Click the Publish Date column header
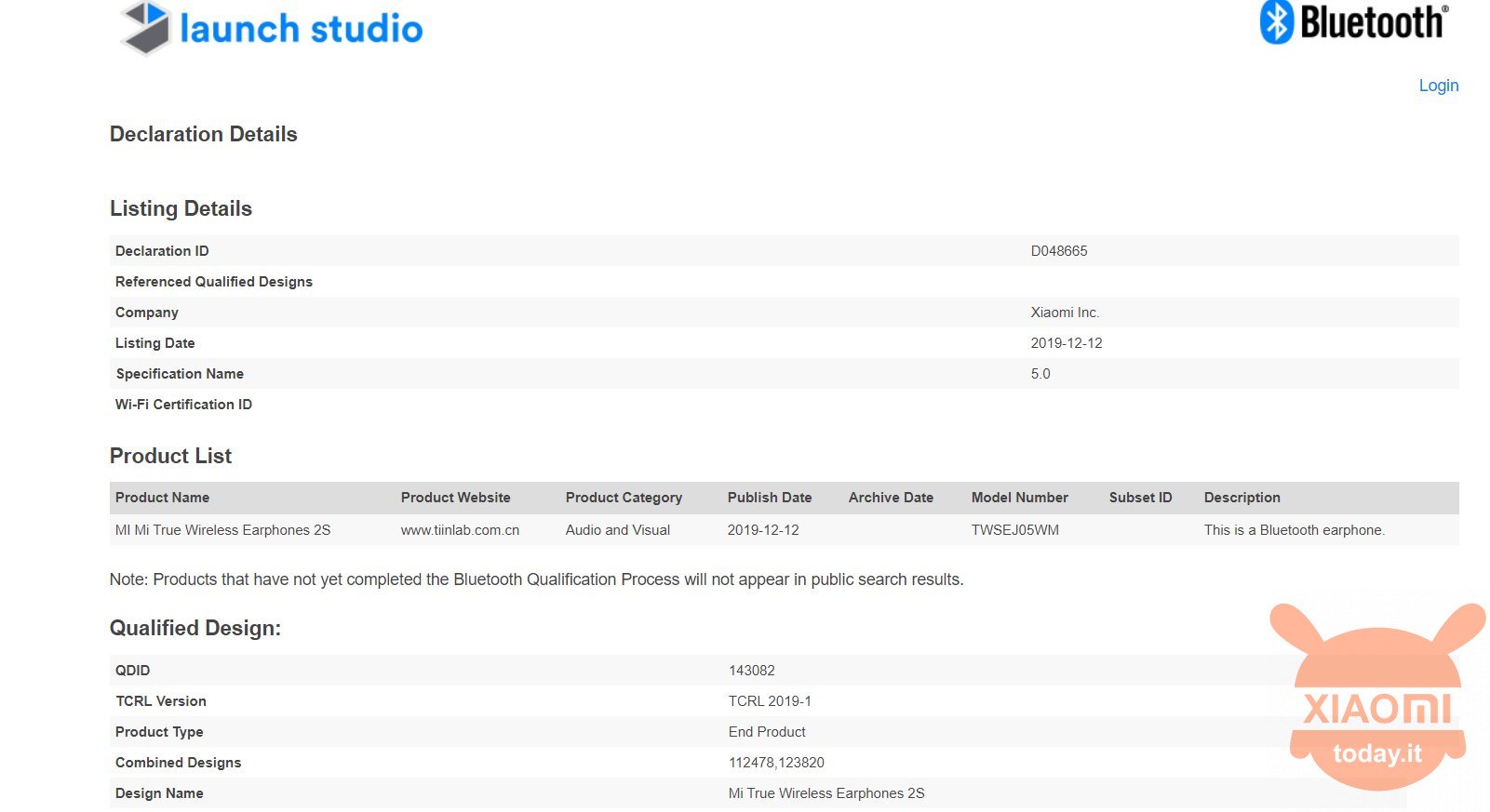 [770, 498]
